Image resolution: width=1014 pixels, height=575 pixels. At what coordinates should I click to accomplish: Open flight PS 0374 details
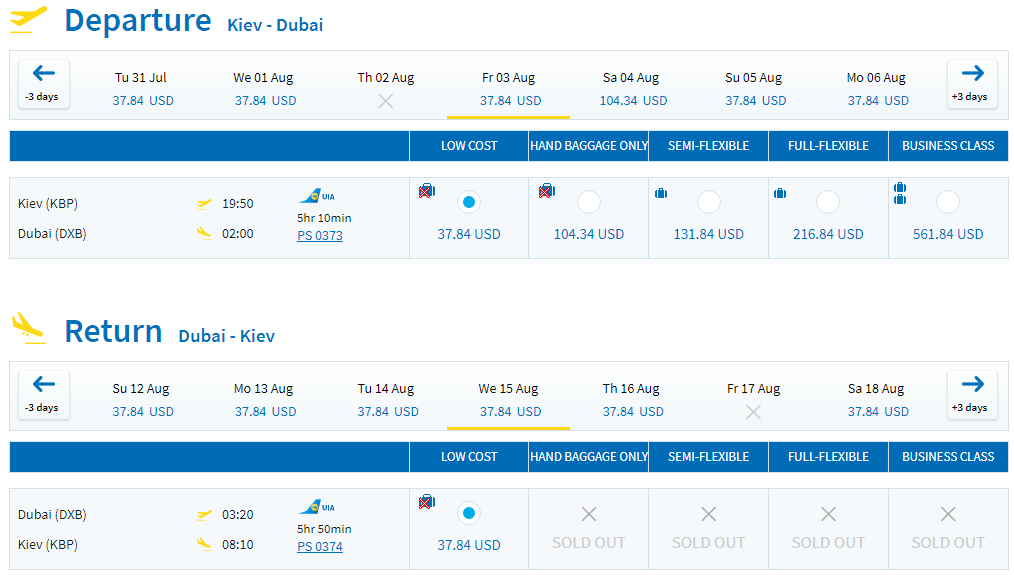pyautogui.click(x=319, y=547)
